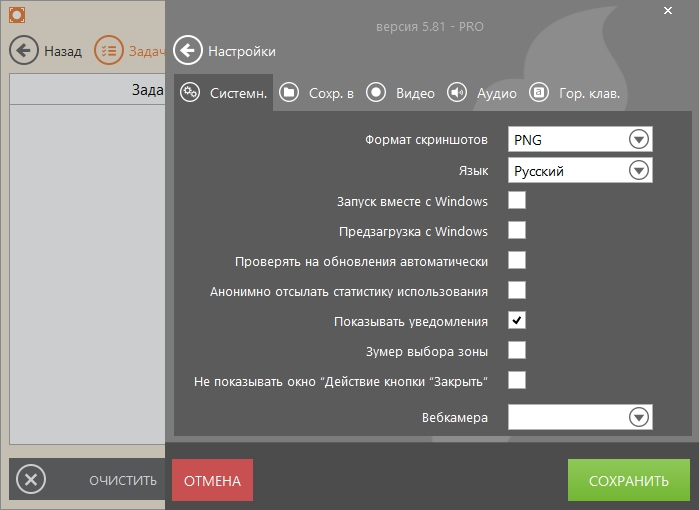
Task: Click the Вебкамера label
Action: [455, 418]
